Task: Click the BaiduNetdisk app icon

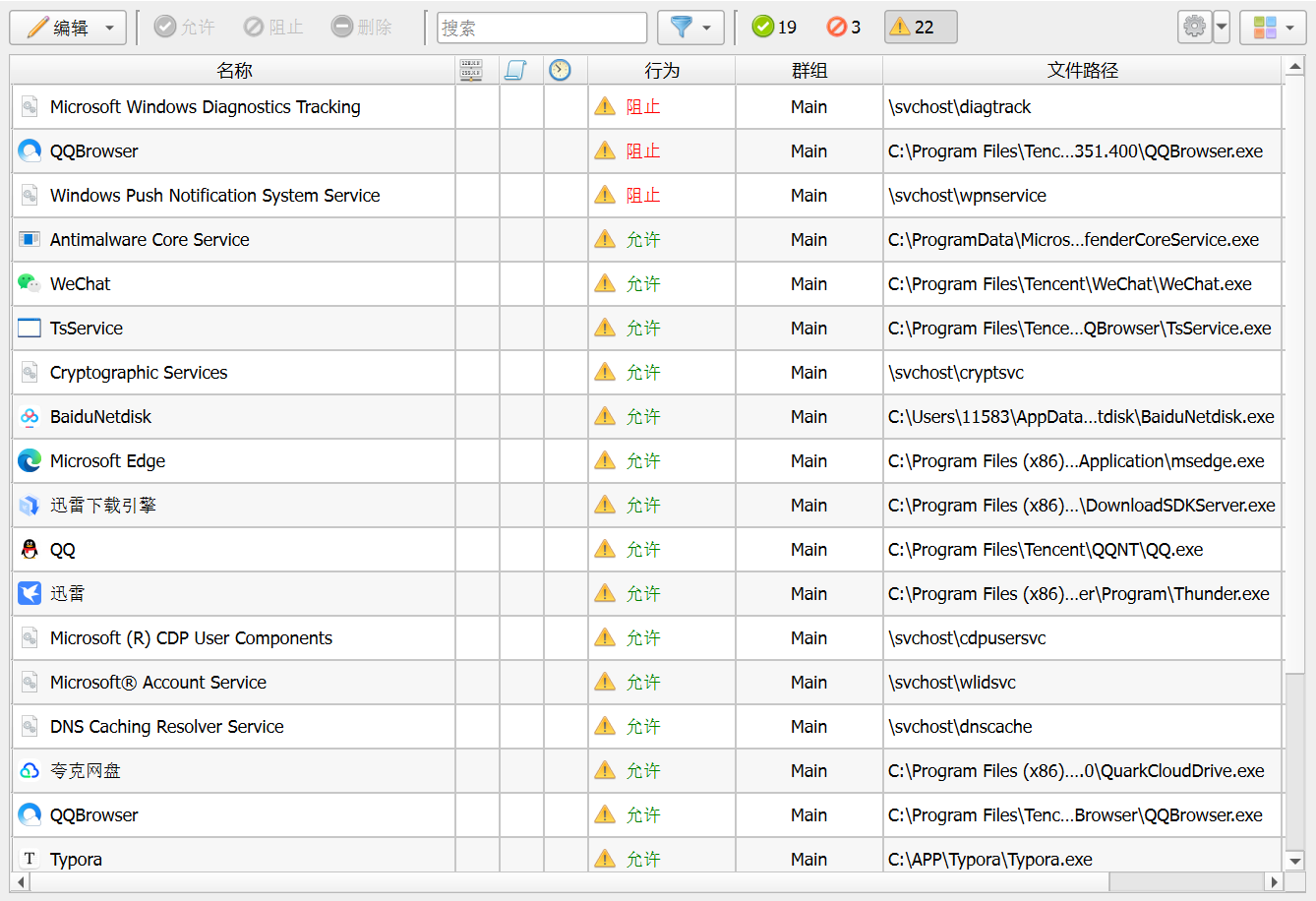Action: (30, 416)
